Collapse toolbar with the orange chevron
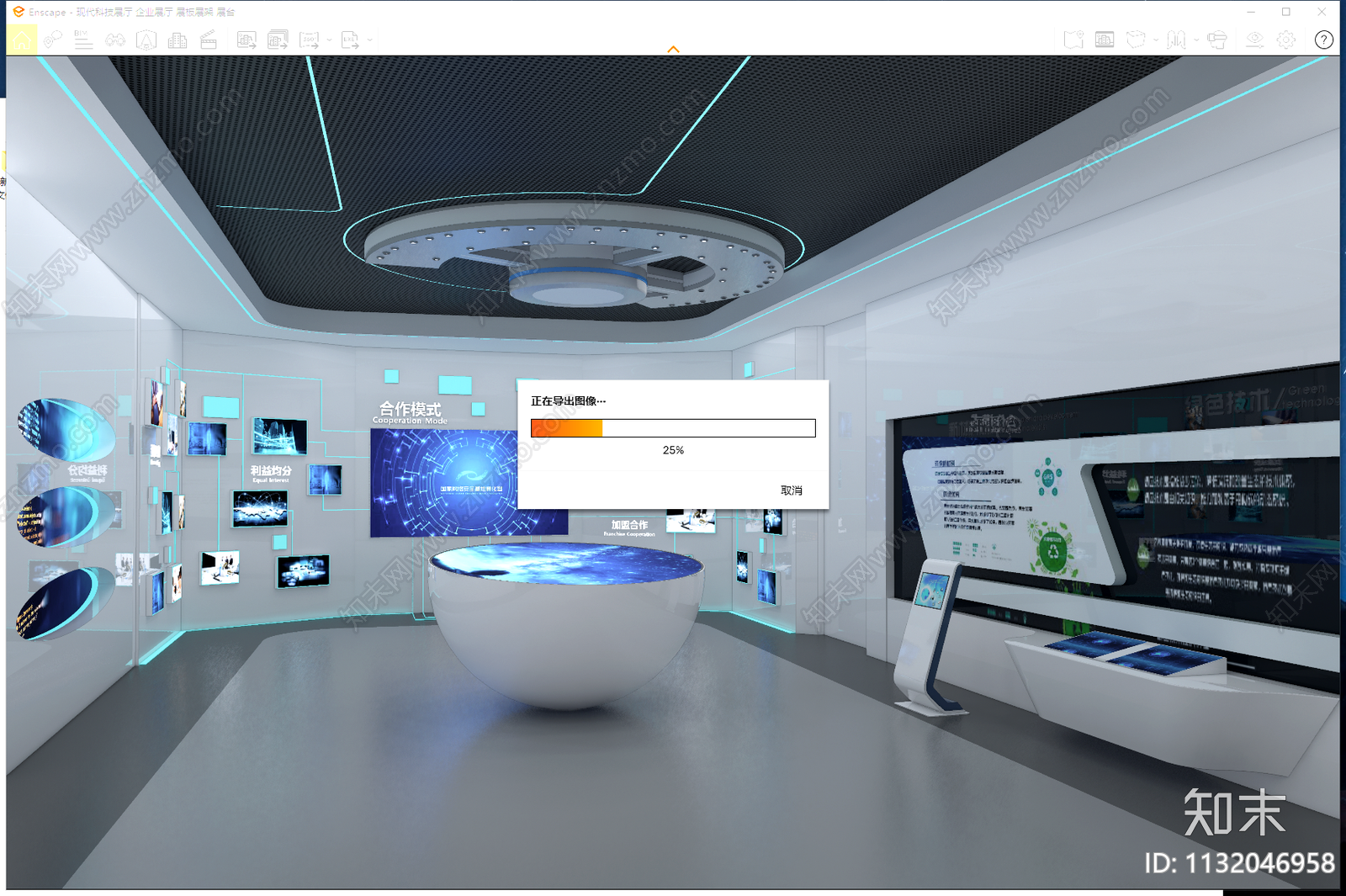The width and height of the screenshot is (1346, 896). pyautogui.click(x=673, y=50)
